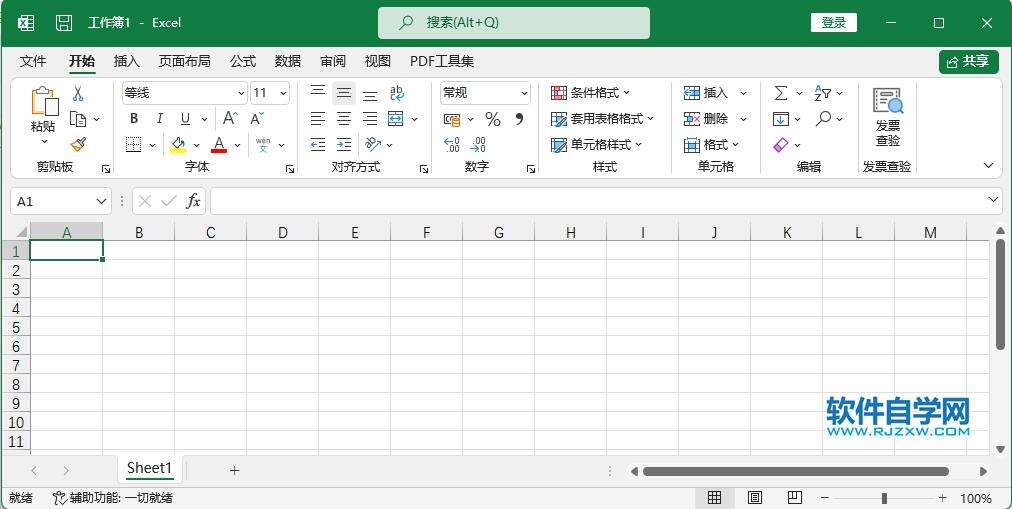Increase font size with larger A icon
The height and width of the screenshot is (509, 1012).
pos(230,119)
